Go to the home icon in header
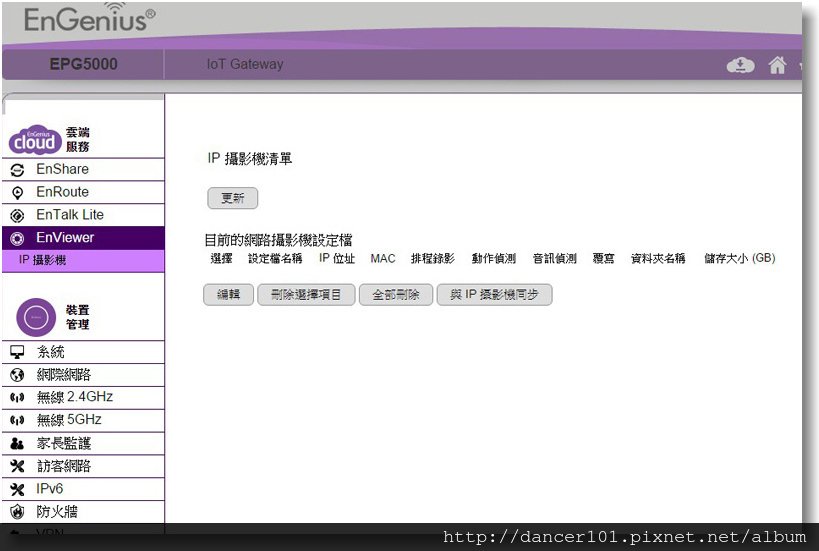Screen dimensions: 819x551 (777, 65)
